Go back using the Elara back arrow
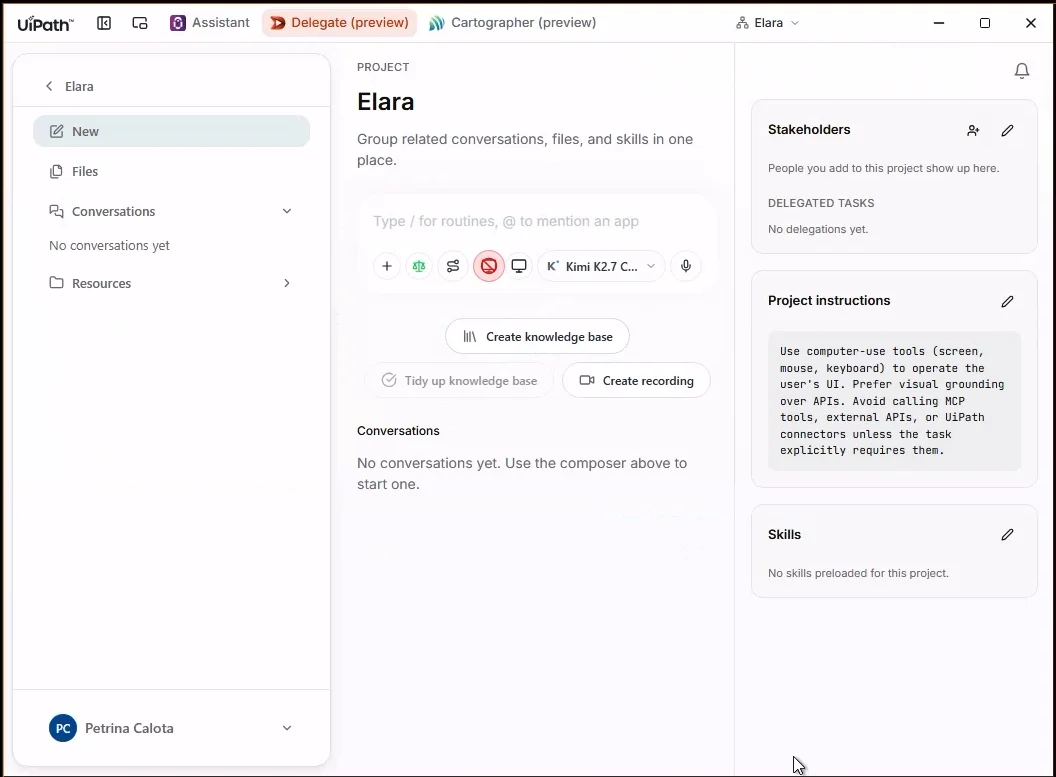 coord(49,86)
